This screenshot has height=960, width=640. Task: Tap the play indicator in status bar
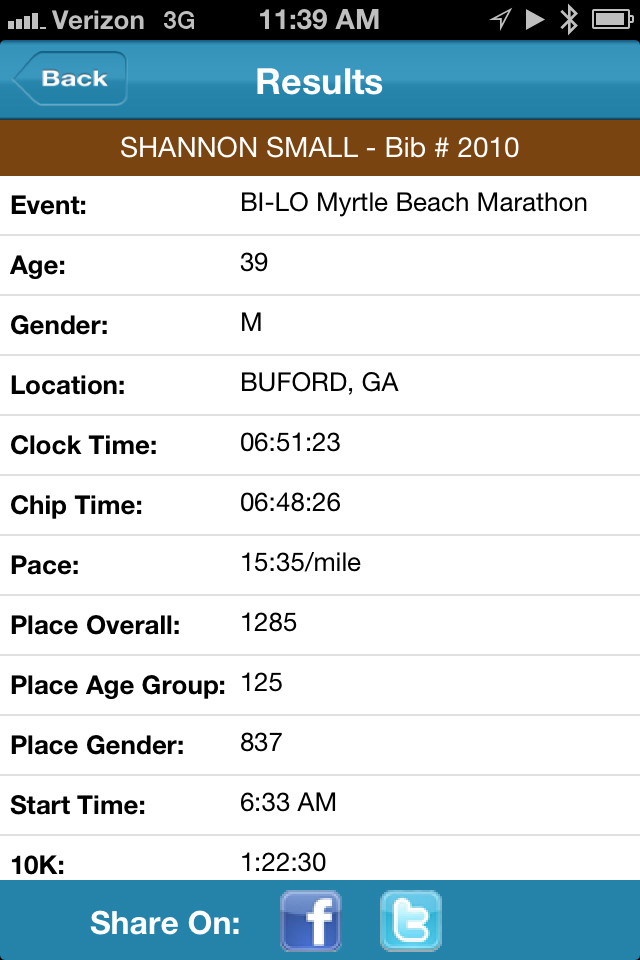click(535, 20)
